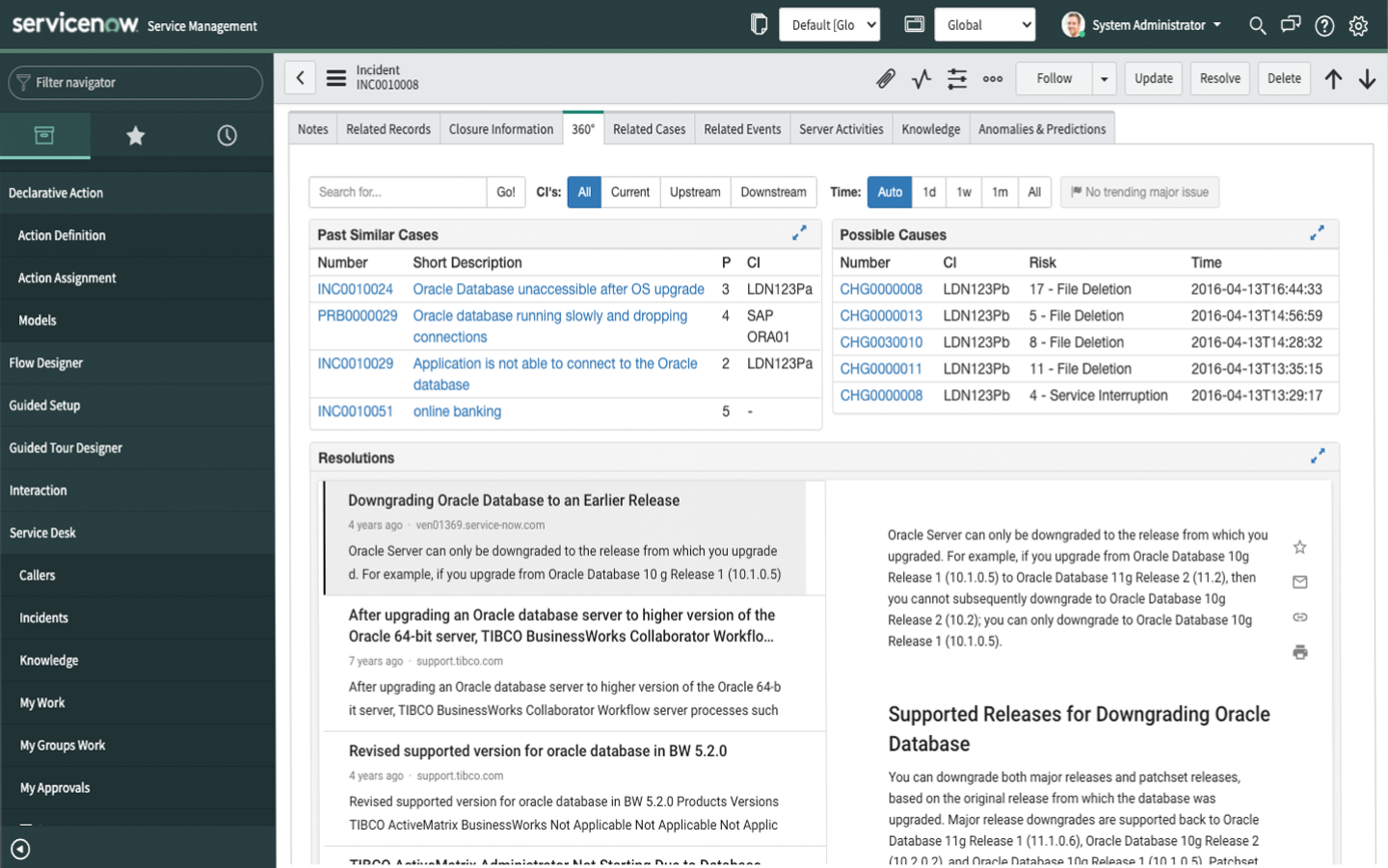The height and width of the screenshot is (868, 1388).
Task: Switch to the Related Cases tab
Action: click(649, 129)
